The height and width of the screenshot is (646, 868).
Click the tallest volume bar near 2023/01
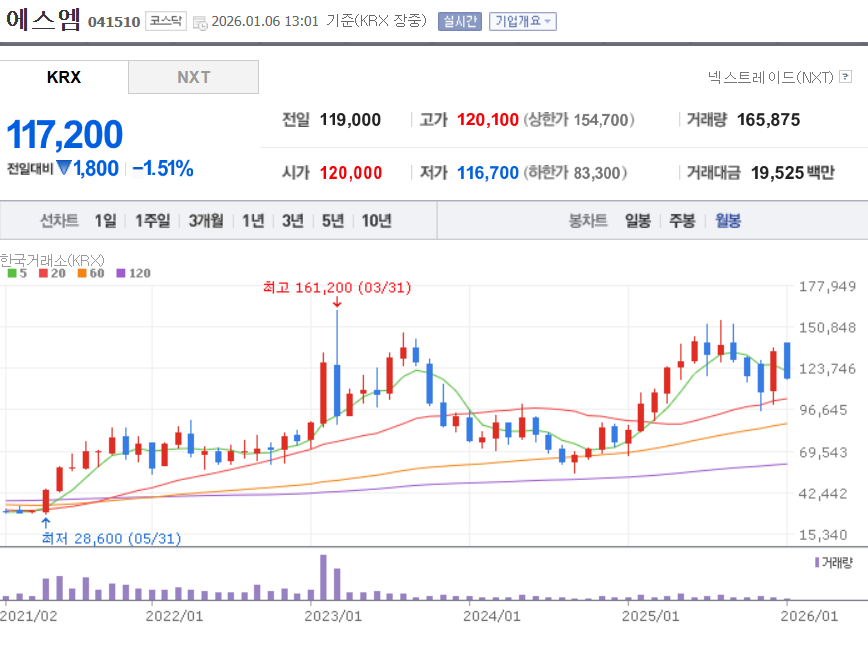tap(323, 577)
